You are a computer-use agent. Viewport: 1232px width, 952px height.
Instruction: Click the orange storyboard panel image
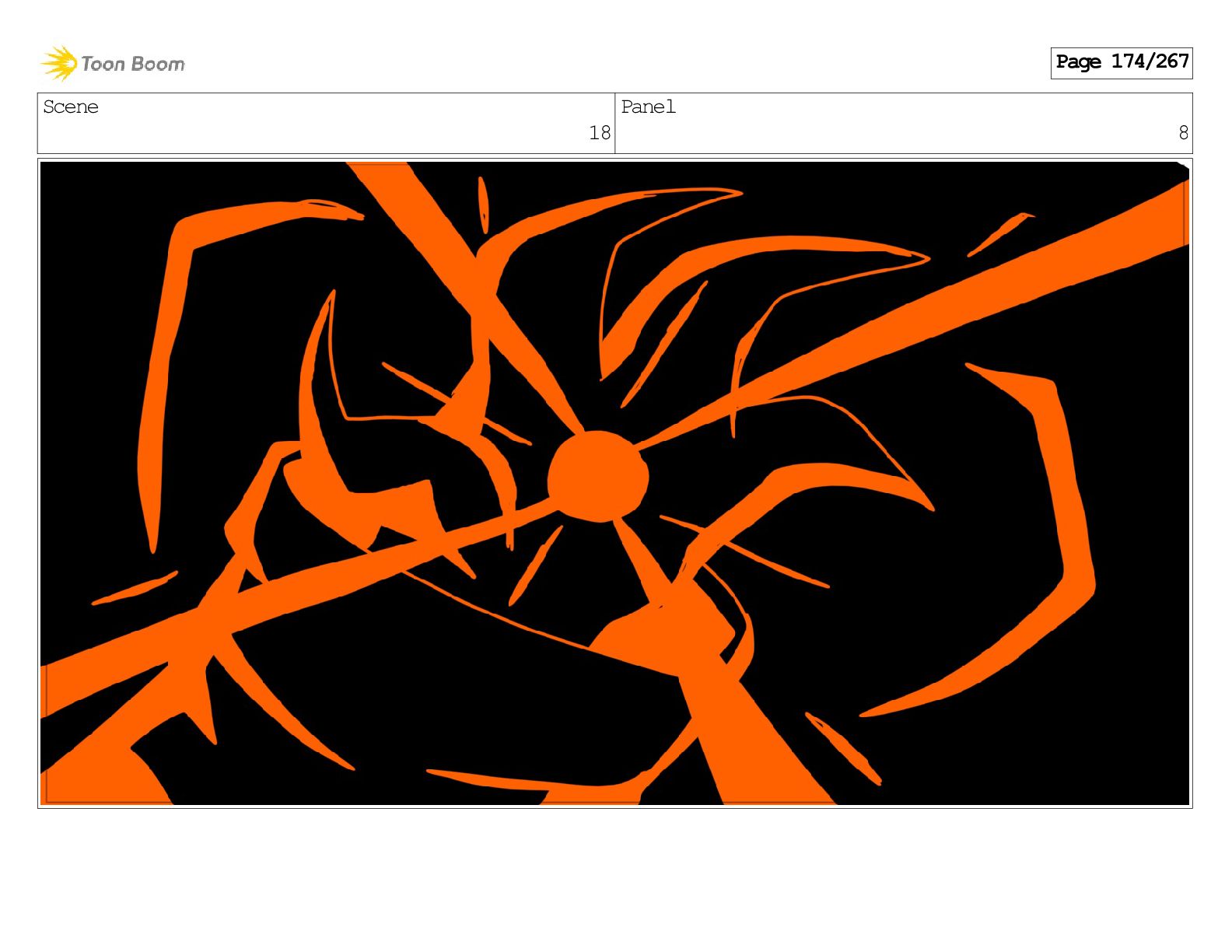tap(614, 483)
